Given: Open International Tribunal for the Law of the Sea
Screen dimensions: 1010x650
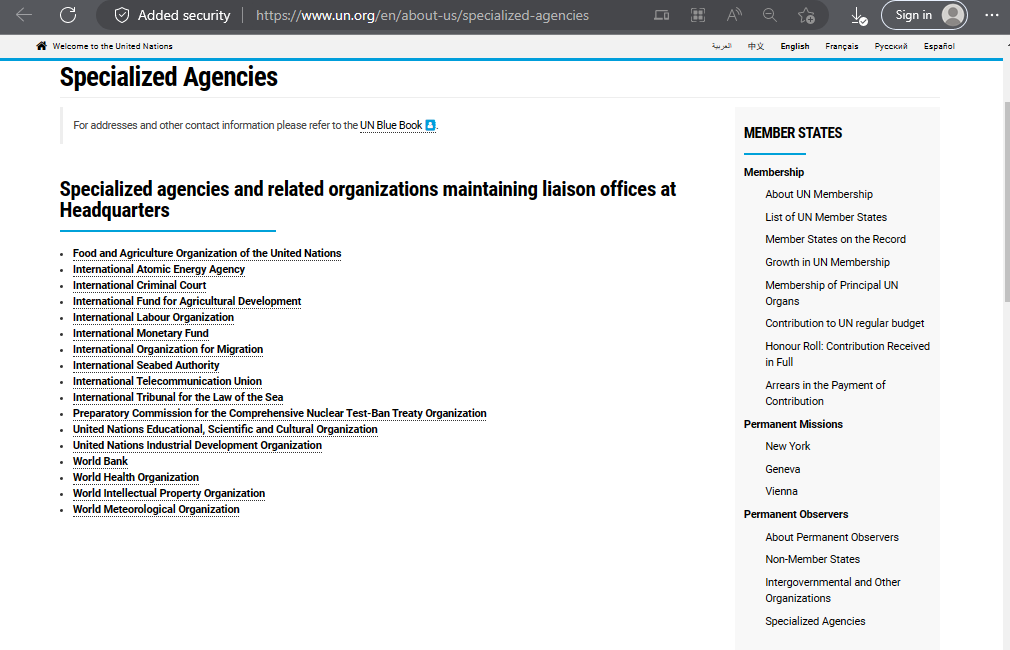Looking at the screenshot, I should pos(178,397).
